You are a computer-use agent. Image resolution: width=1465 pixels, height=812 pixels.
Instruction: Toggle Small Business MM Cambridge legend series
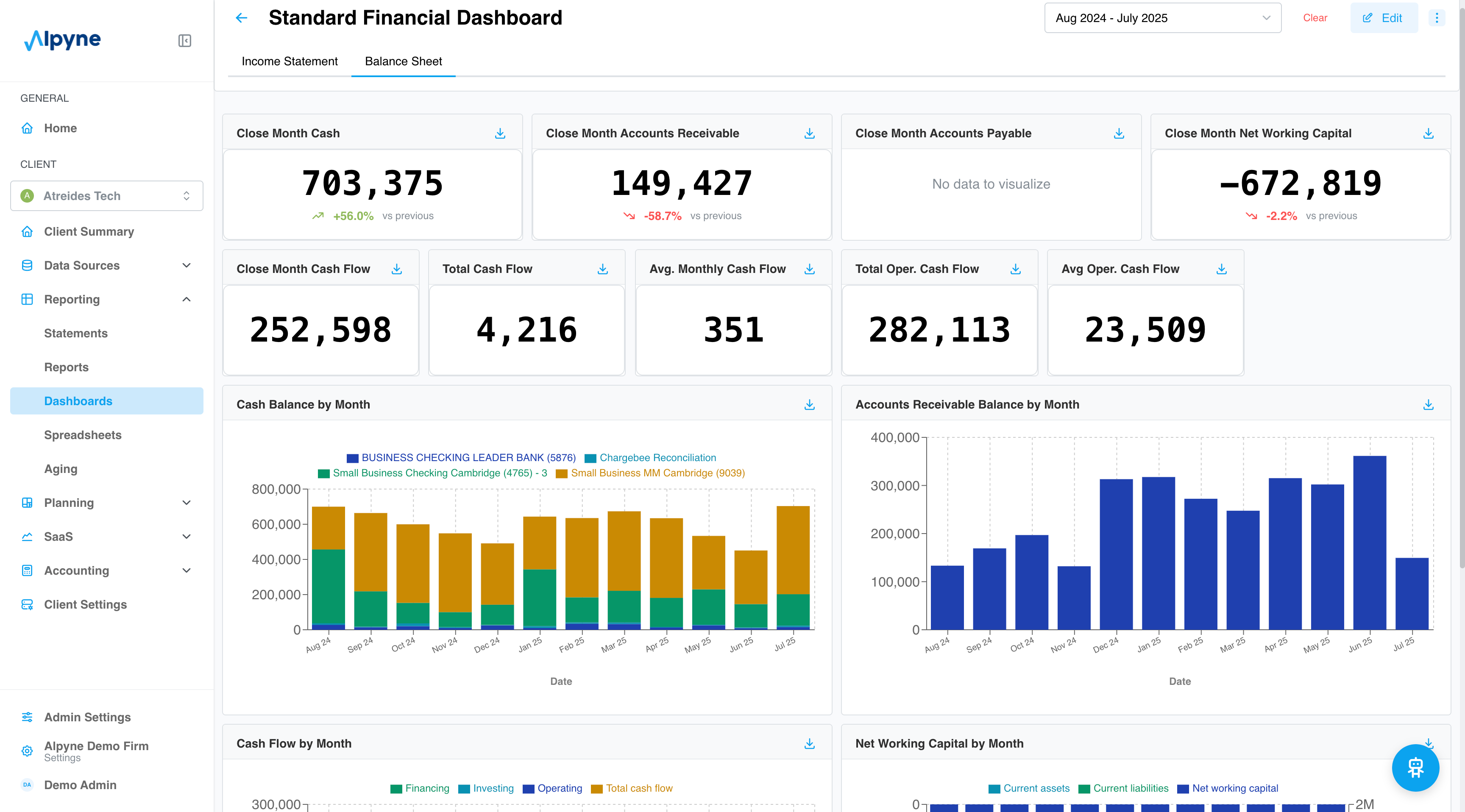click(x=657, y=473)
